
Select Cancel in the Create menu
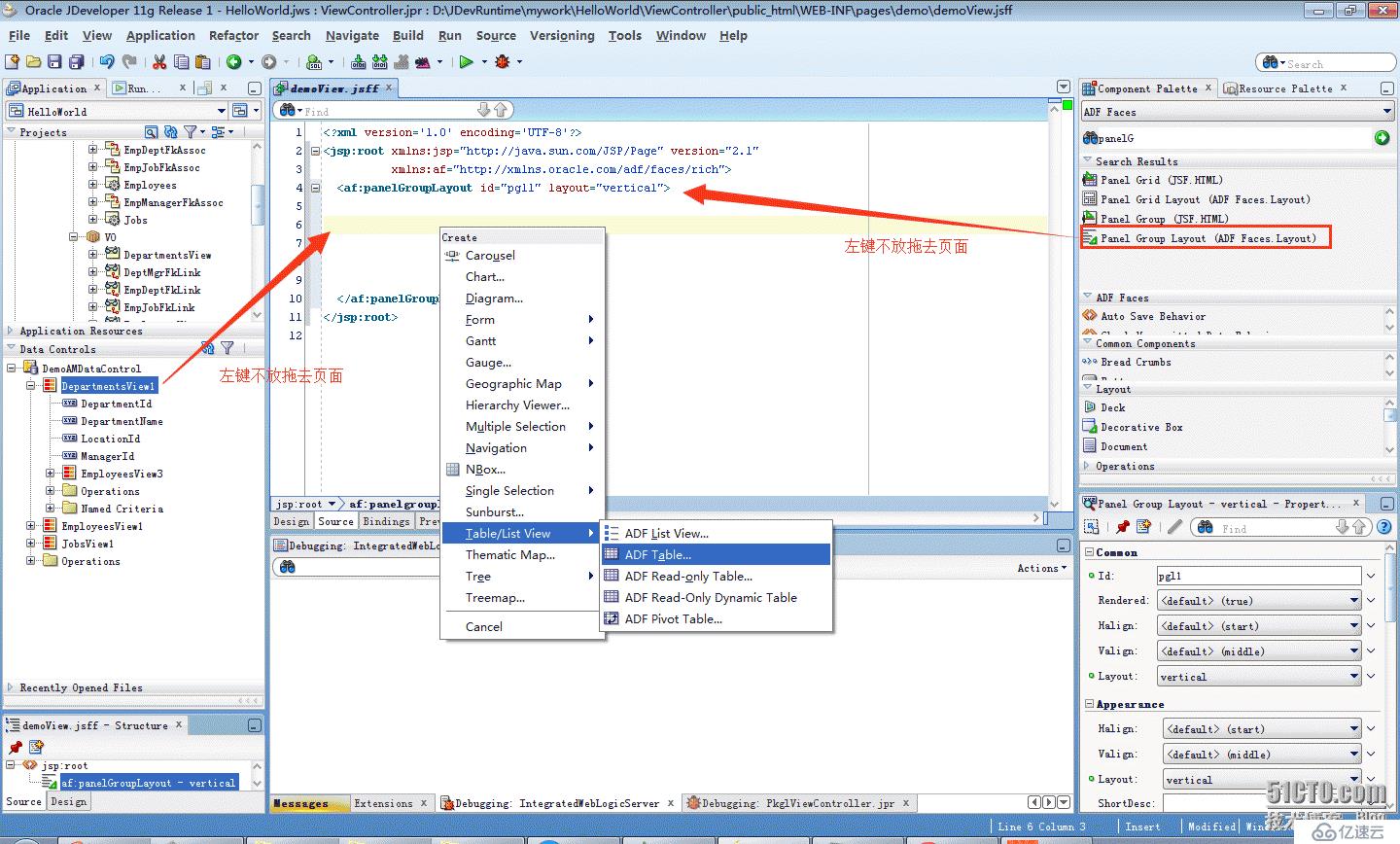click(522, 626)
